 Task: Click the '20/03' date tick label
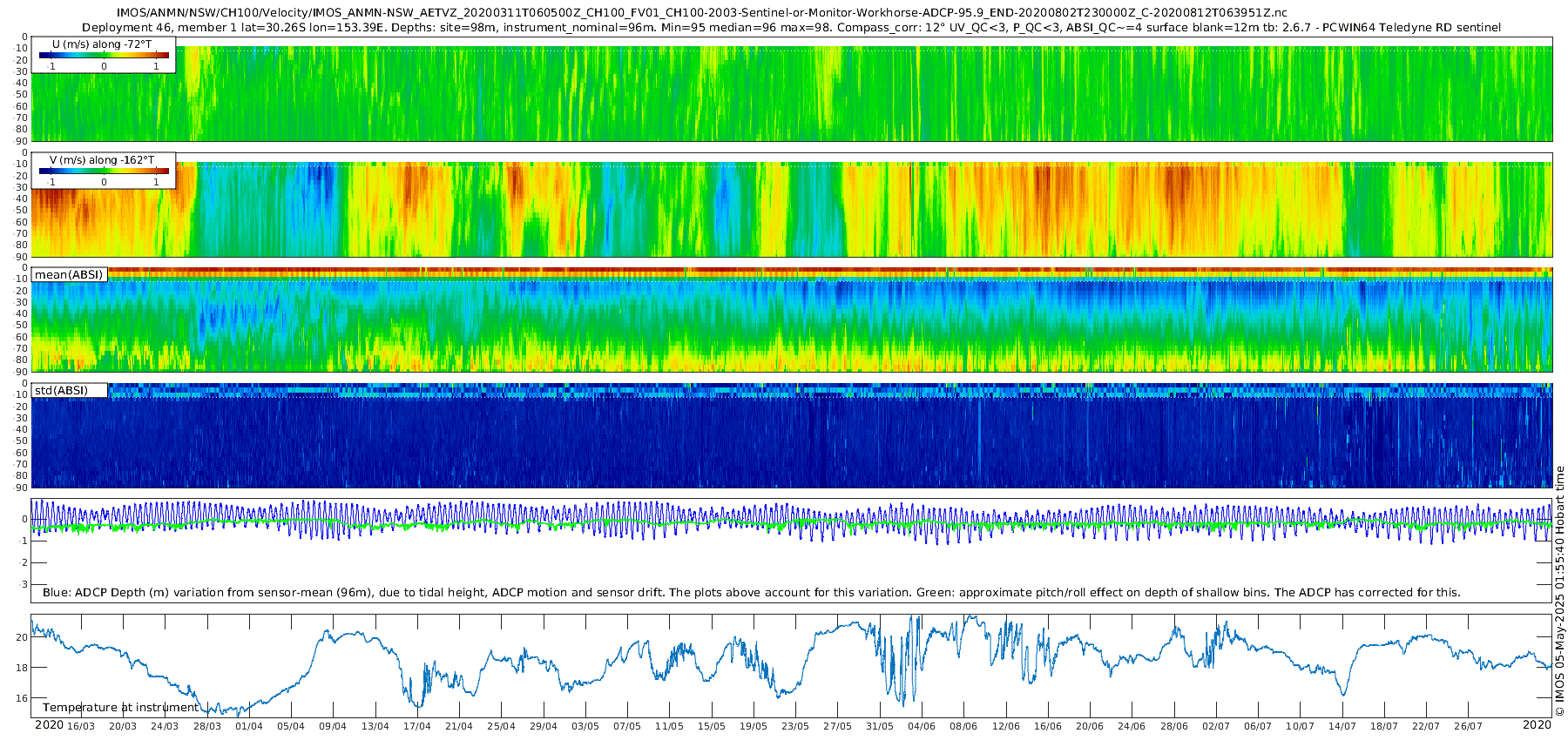(x=123, y=726)
